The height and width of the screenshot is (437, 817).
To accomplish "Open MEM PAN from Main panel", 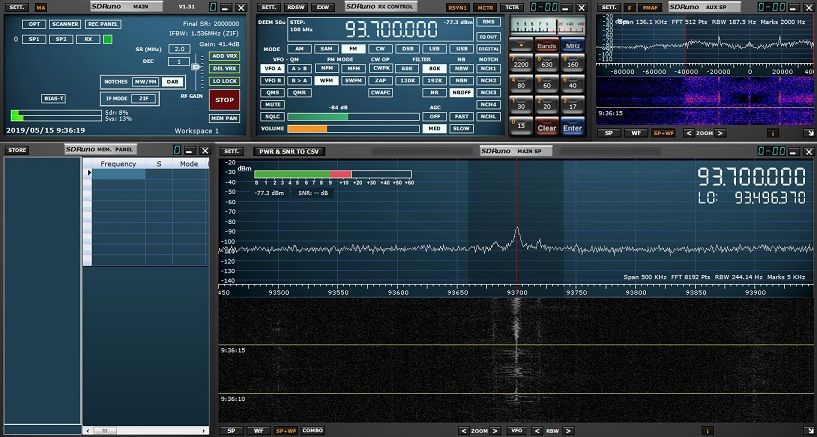I will tap(225, 118).
